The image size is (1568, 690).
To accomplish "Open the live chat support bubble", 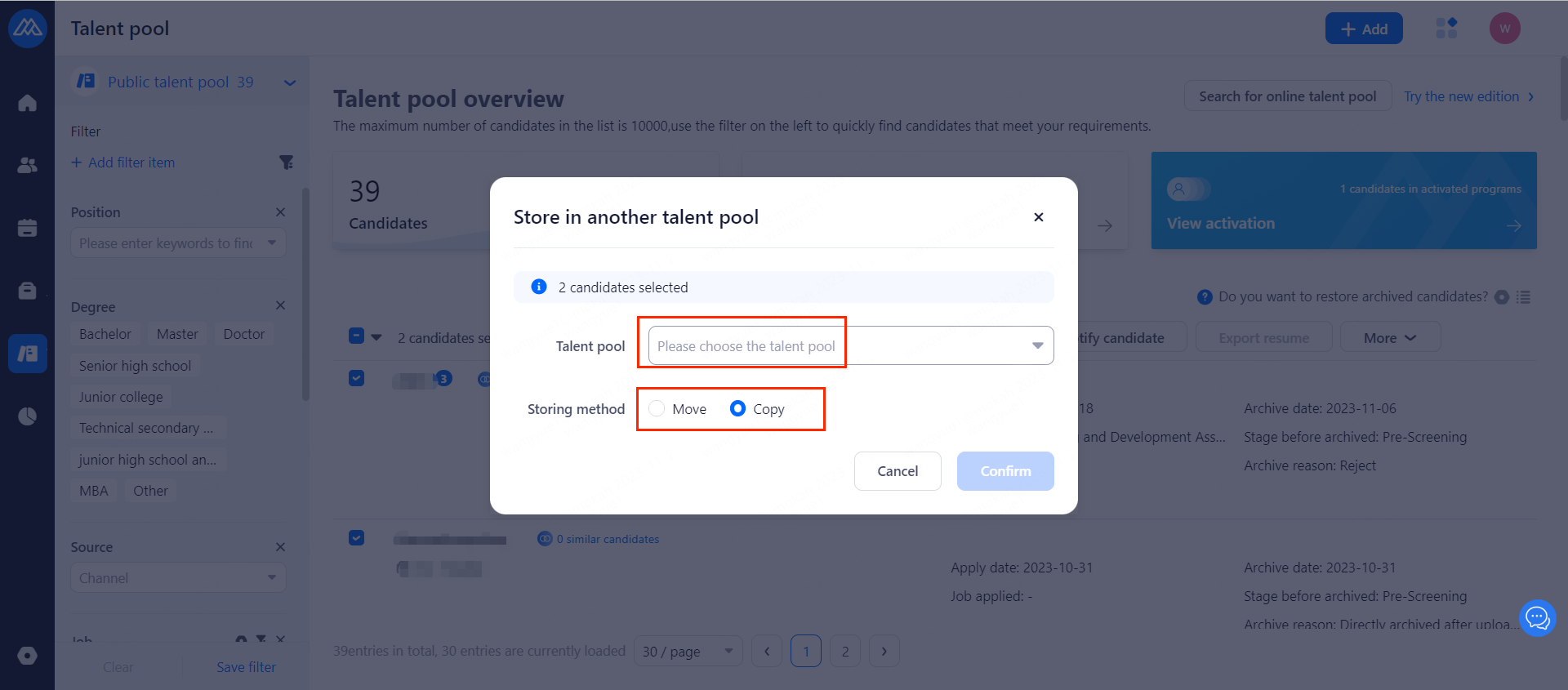I will coord(1537,618).
